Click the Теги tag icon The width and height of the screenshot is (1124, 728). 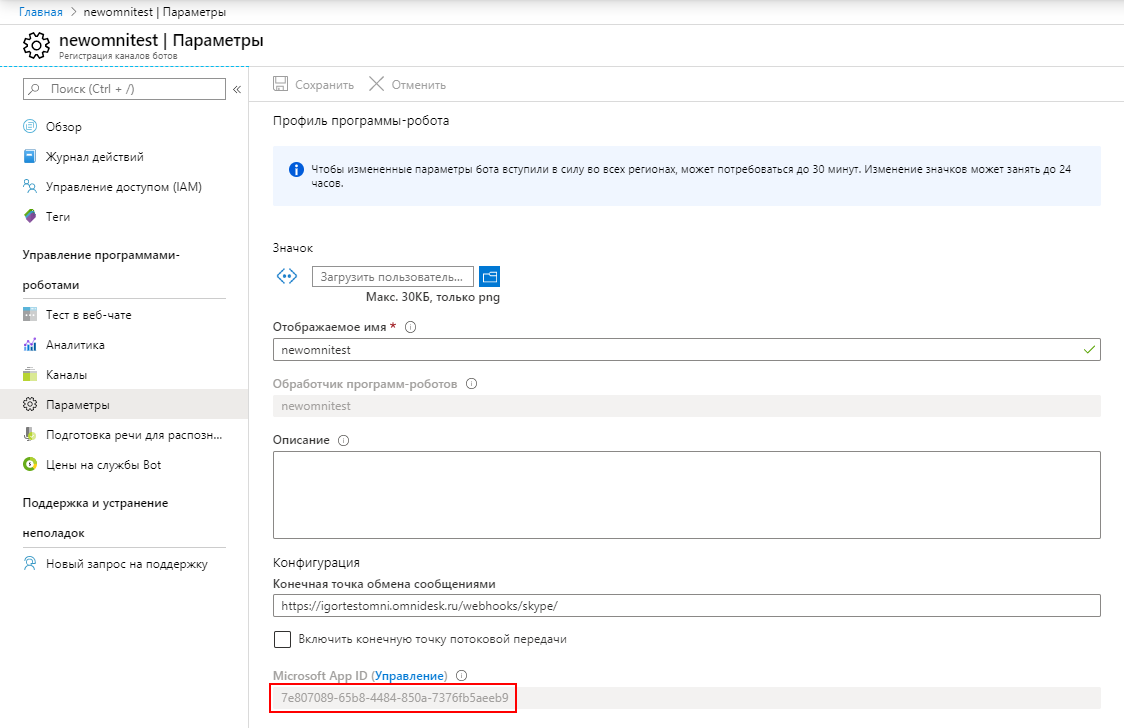point(30,216)
